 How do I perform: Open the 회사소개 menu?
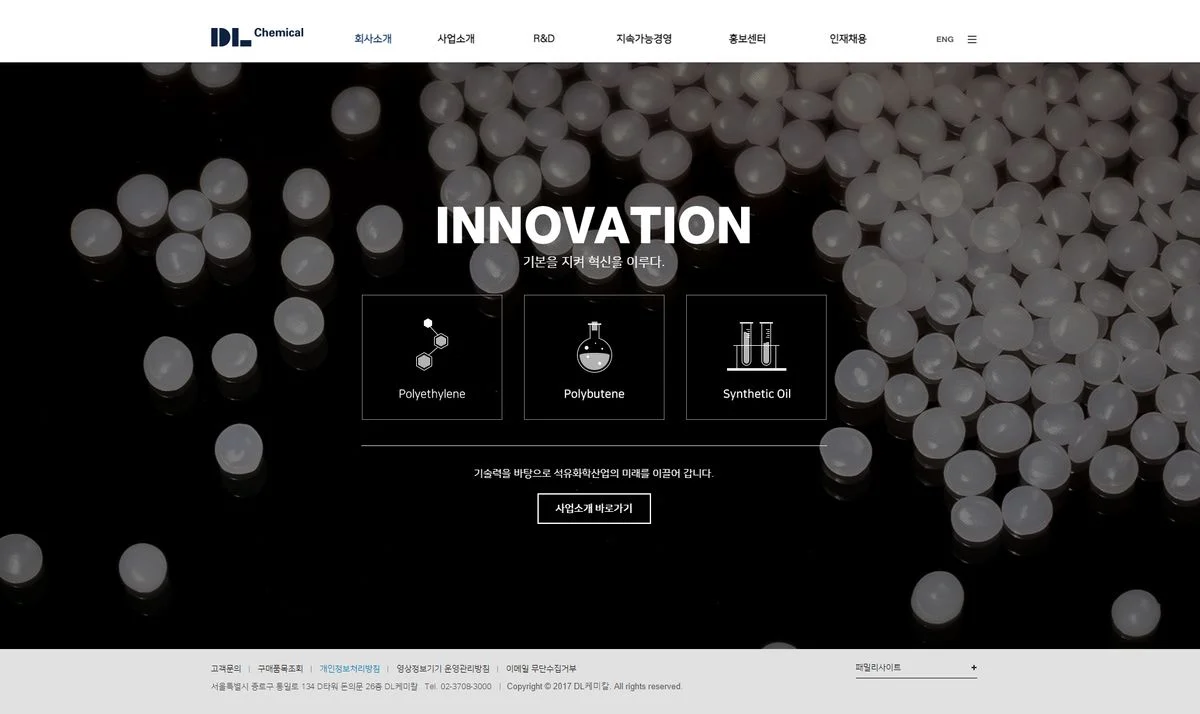pos(373,39)
